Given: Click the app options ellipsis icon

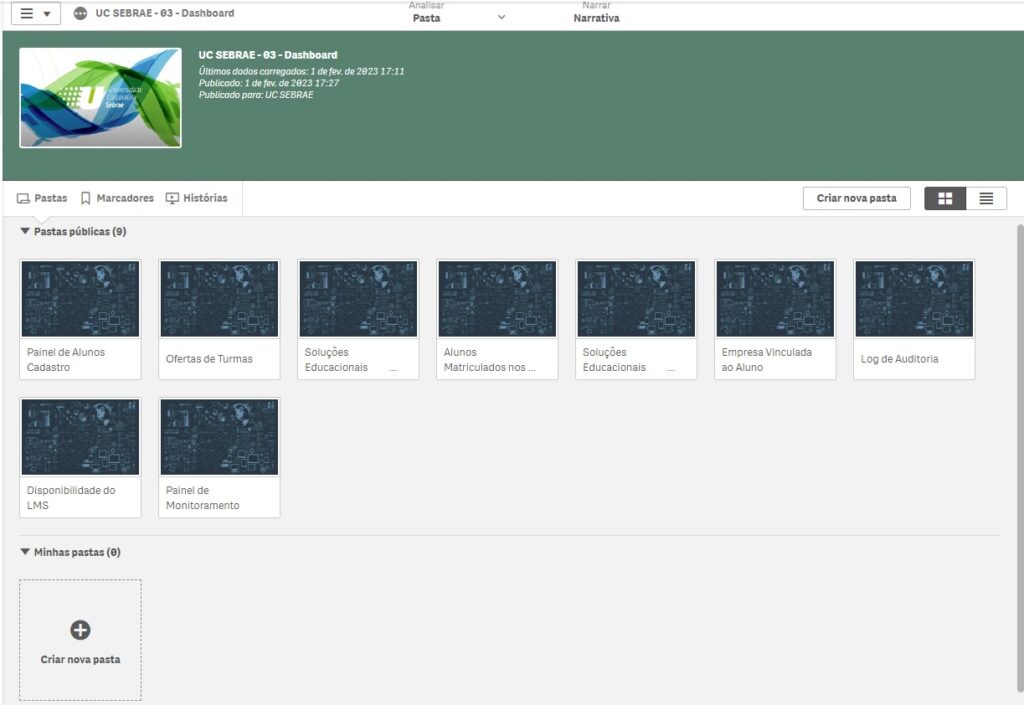Looking at the screenshot, I should [81, 14].
